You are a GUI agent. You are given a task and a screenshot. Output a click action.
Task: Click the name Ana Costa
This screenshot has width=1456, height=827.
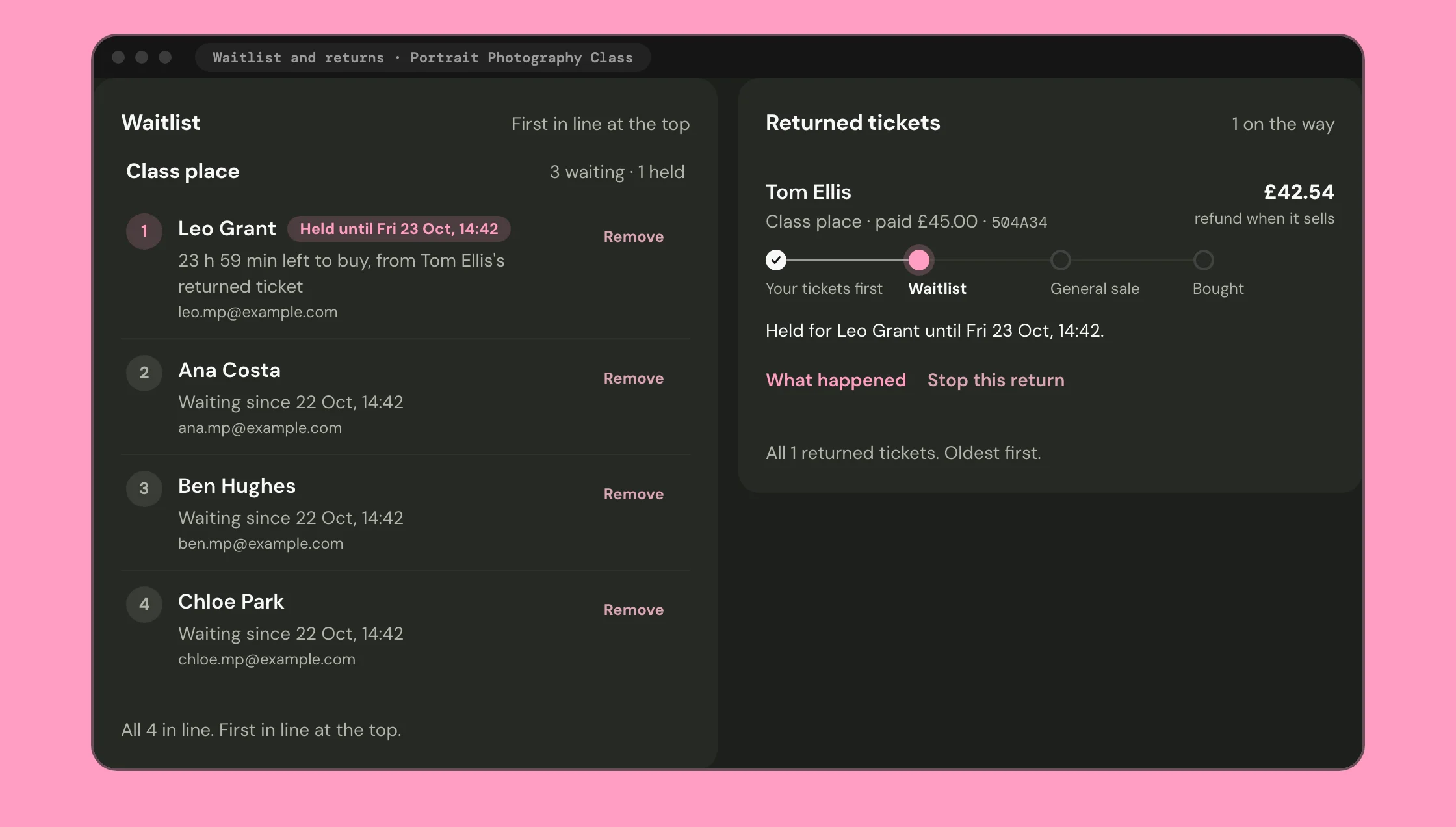[229, 371]
